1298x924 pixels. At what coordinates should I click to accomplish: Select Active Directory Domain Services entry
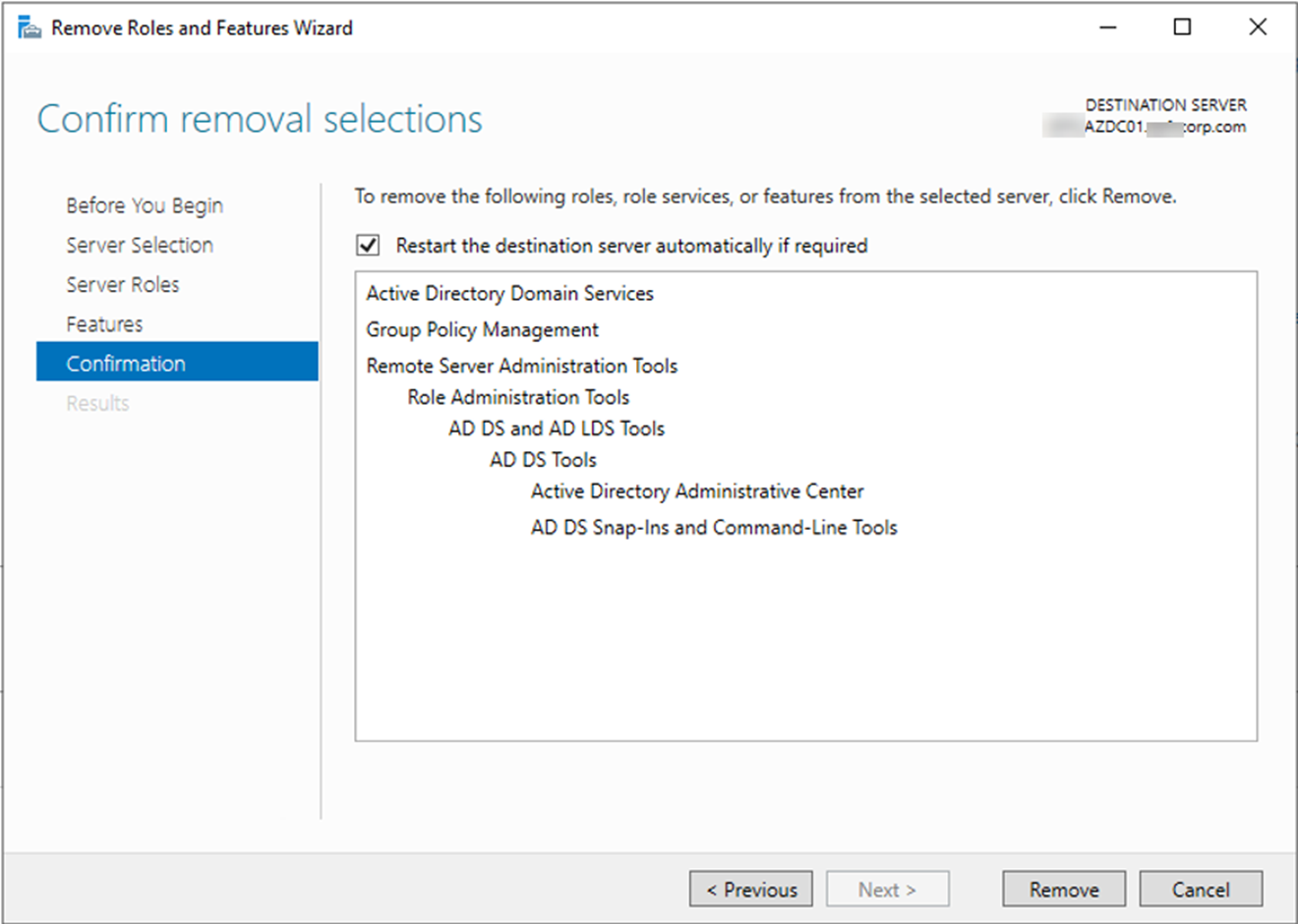click(x=509, y=293)
